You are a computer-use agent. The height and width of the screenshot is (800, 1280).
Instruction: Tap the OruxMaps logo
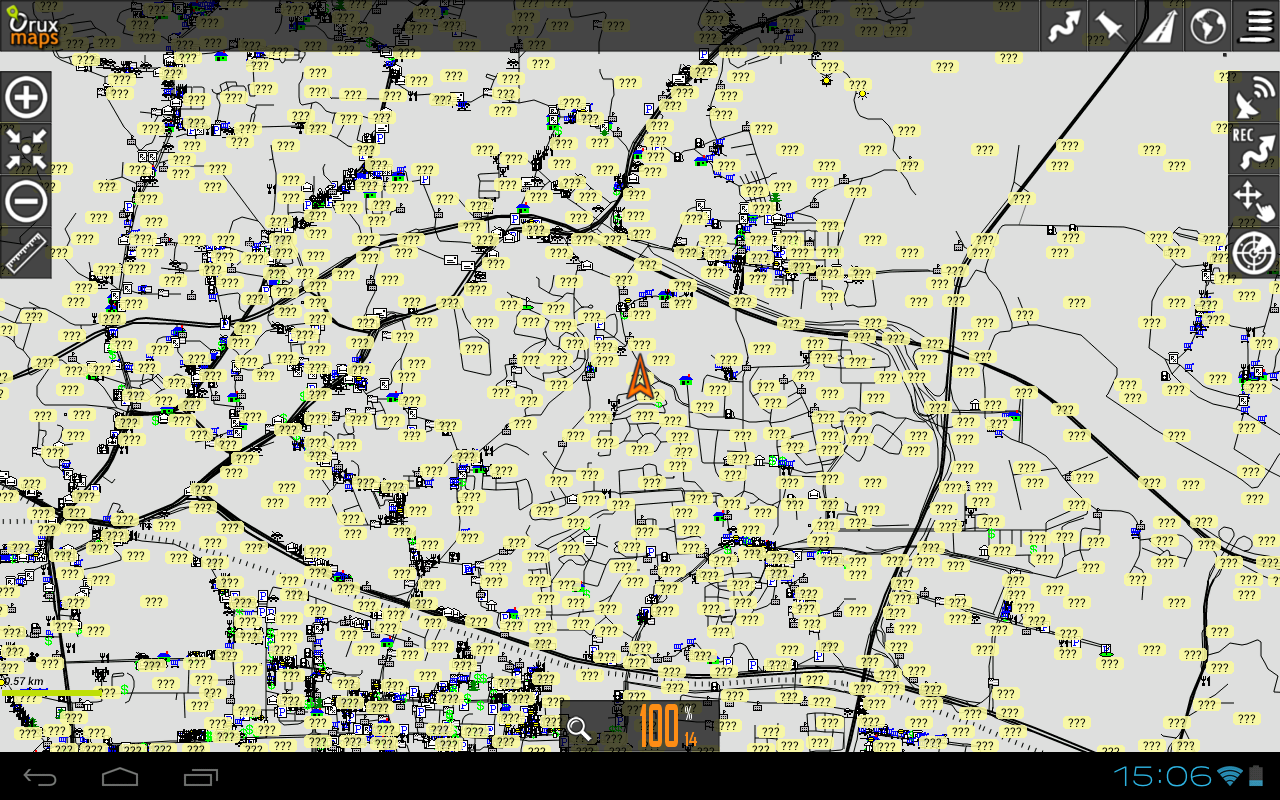34,26
